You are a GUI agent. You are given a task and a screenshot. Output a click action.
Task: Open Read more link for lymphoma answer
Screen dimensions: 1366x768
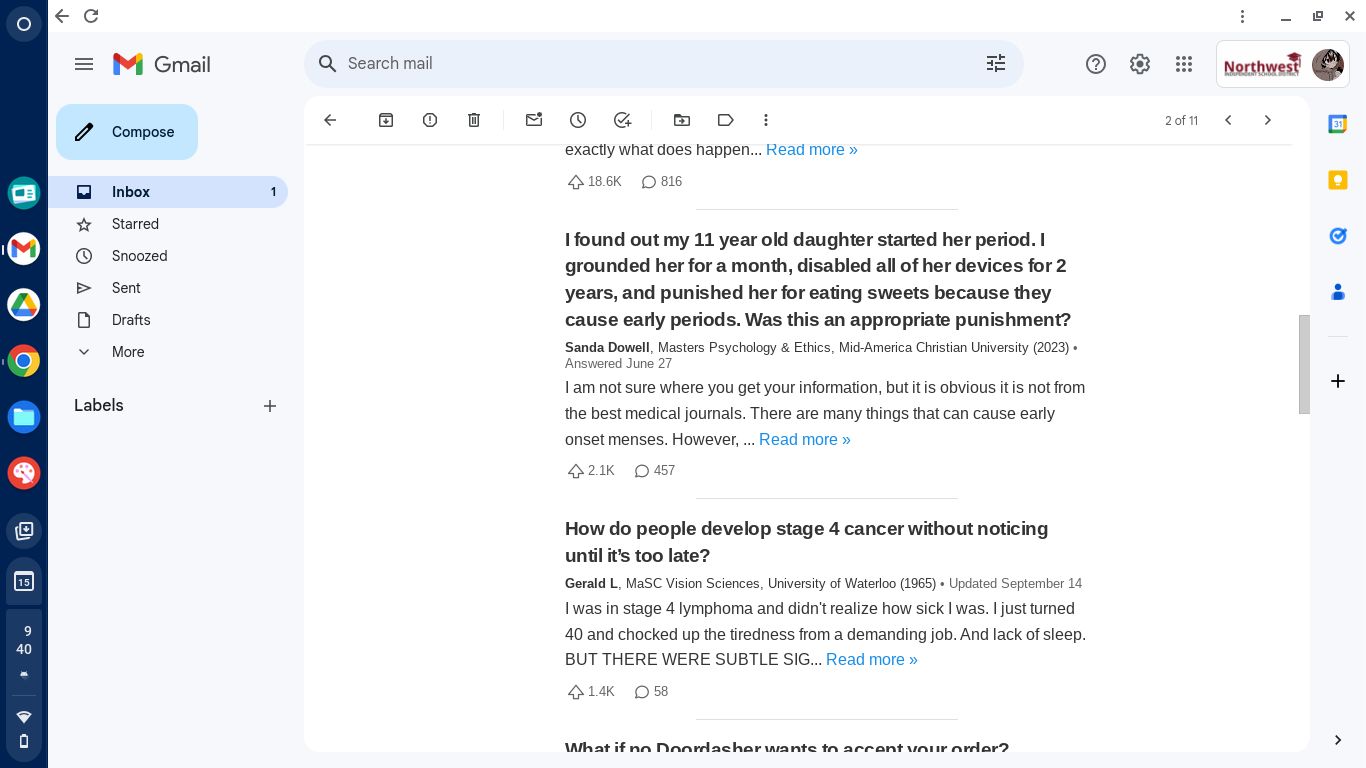coord(871,660)
